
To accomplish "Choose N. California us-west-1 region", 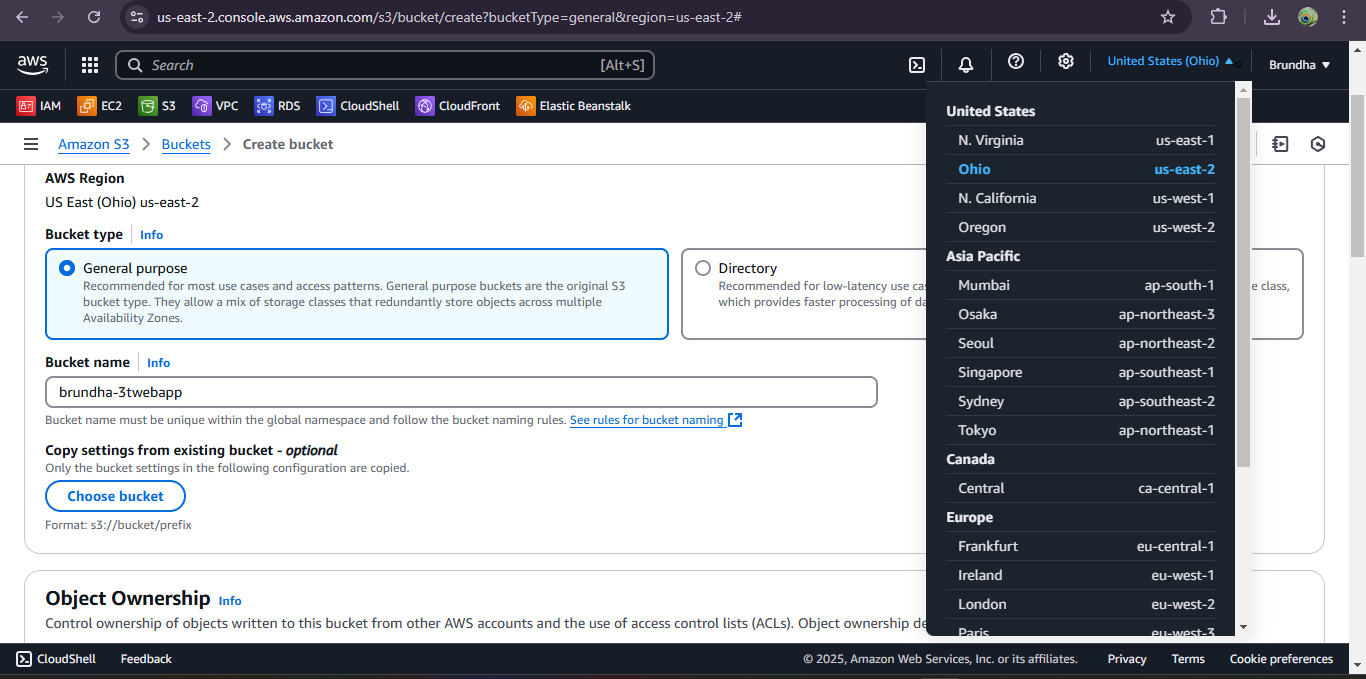I will click(x=1086, y=198).
